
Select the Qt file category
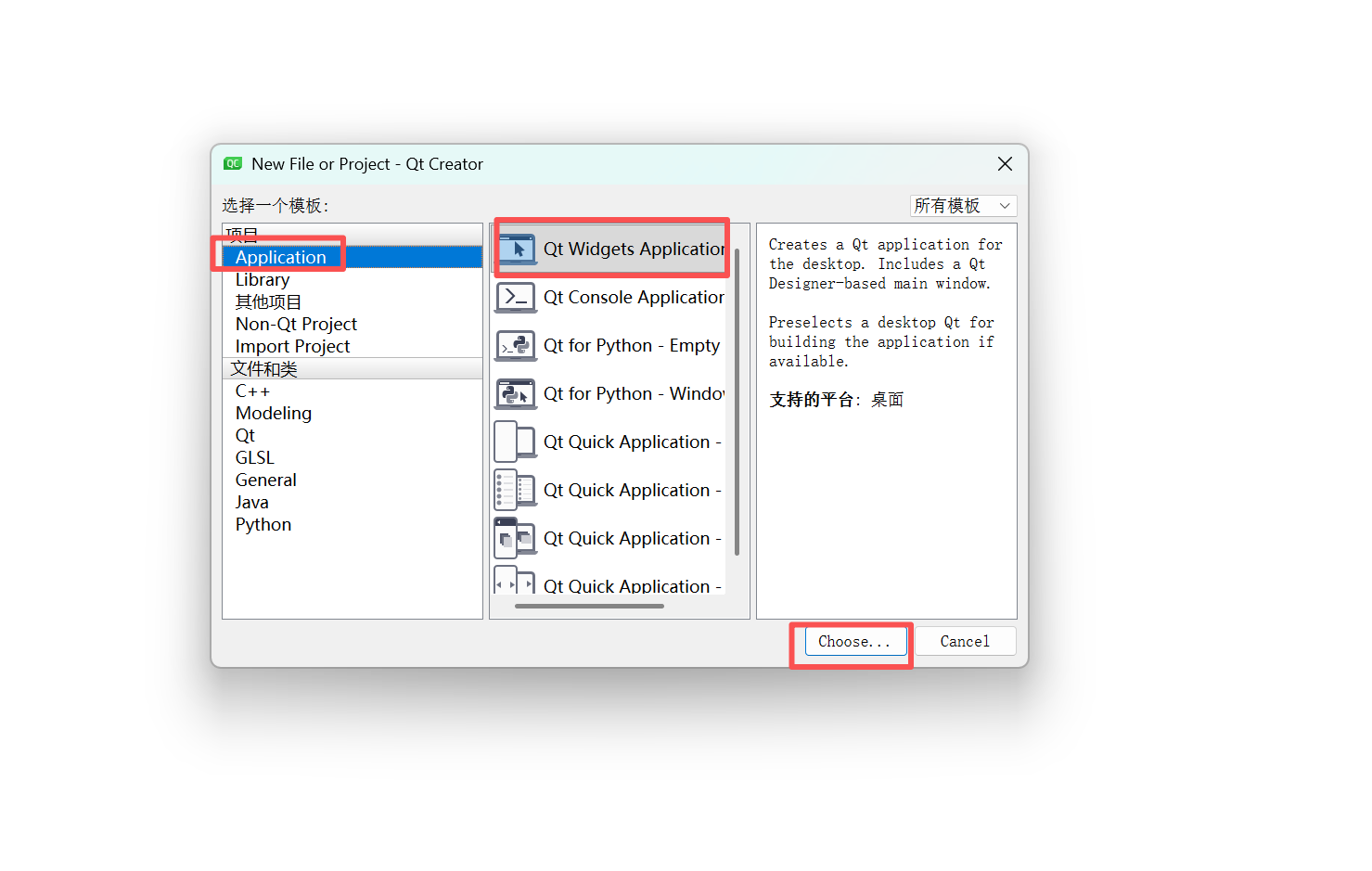coord(353,435)
